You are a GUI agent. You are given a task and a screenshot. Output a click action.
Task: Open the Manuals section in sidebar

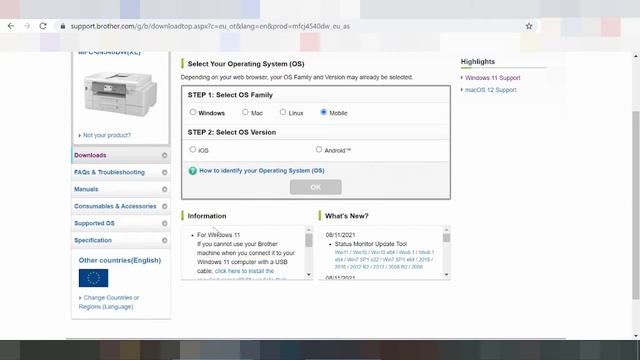pyautogui.click(x=121, y=189)
